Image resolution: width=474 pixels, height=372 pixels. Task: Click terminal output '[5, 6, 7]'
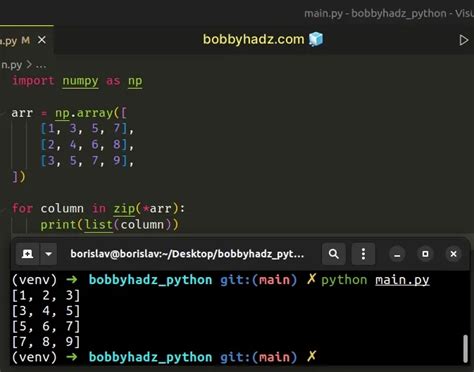click(x=46, y=326)
